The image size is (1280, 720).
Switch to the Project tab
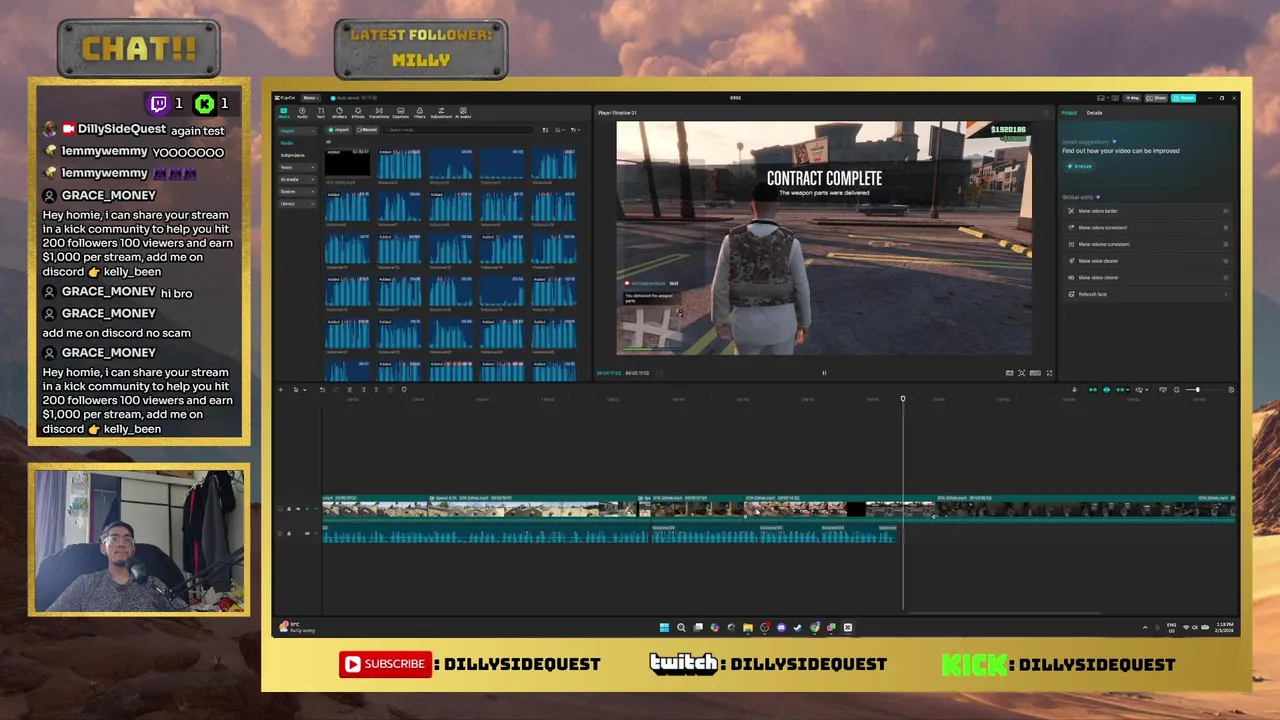tap(1069, 113)
